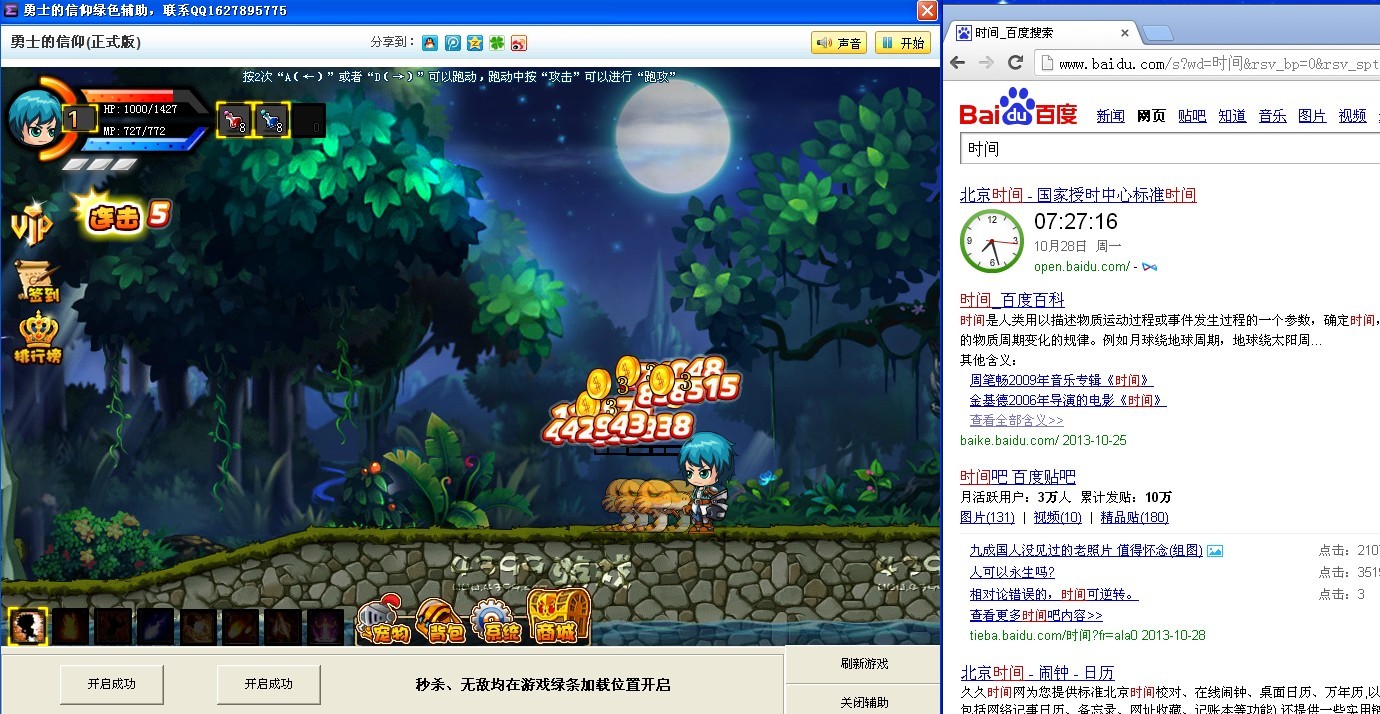The image size is (1380, 714).
Task: Go forward with the browser forward arrow
Action: point(987,63)
